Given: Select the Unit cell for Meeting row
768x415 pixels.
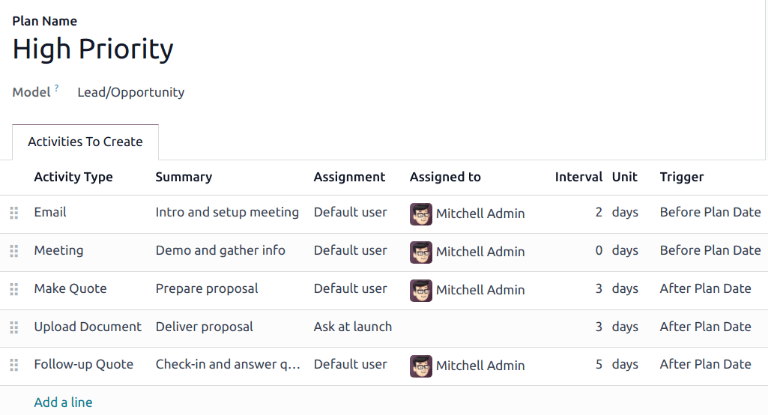Looking at the screenshot, I should [x=625, y=251].
